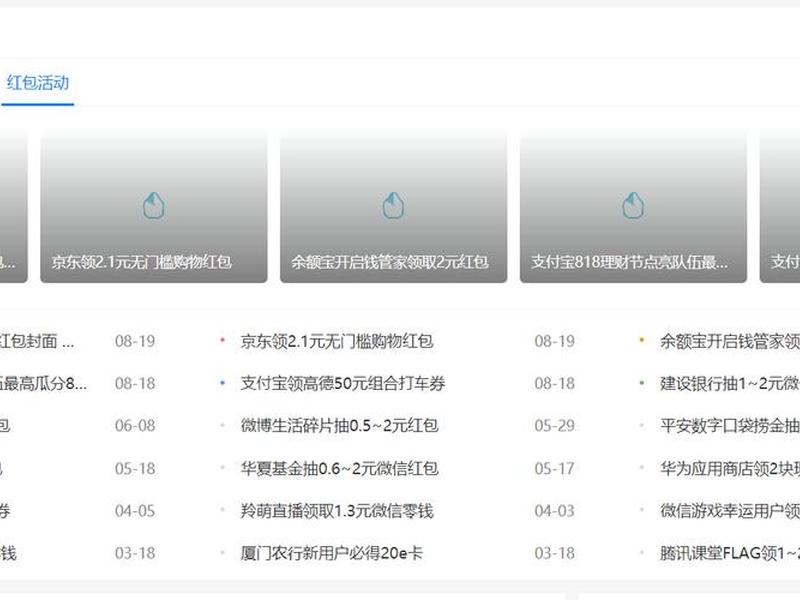Open link 建设银行抽1~2元微
The width and height of the screenshot is (800, 600).
(x=730, y=383)
